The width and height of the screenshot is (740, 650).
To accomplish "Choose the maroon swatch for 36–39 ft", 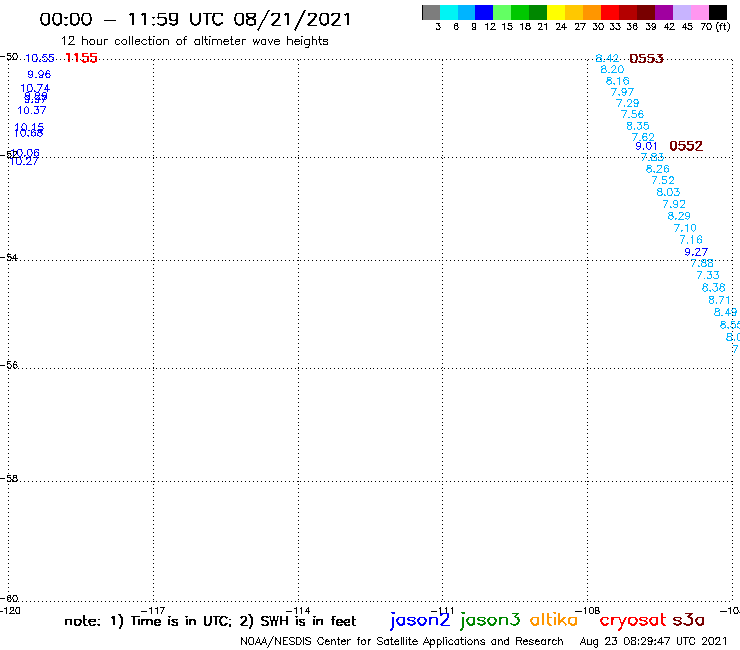I will (x=646, y=12).
